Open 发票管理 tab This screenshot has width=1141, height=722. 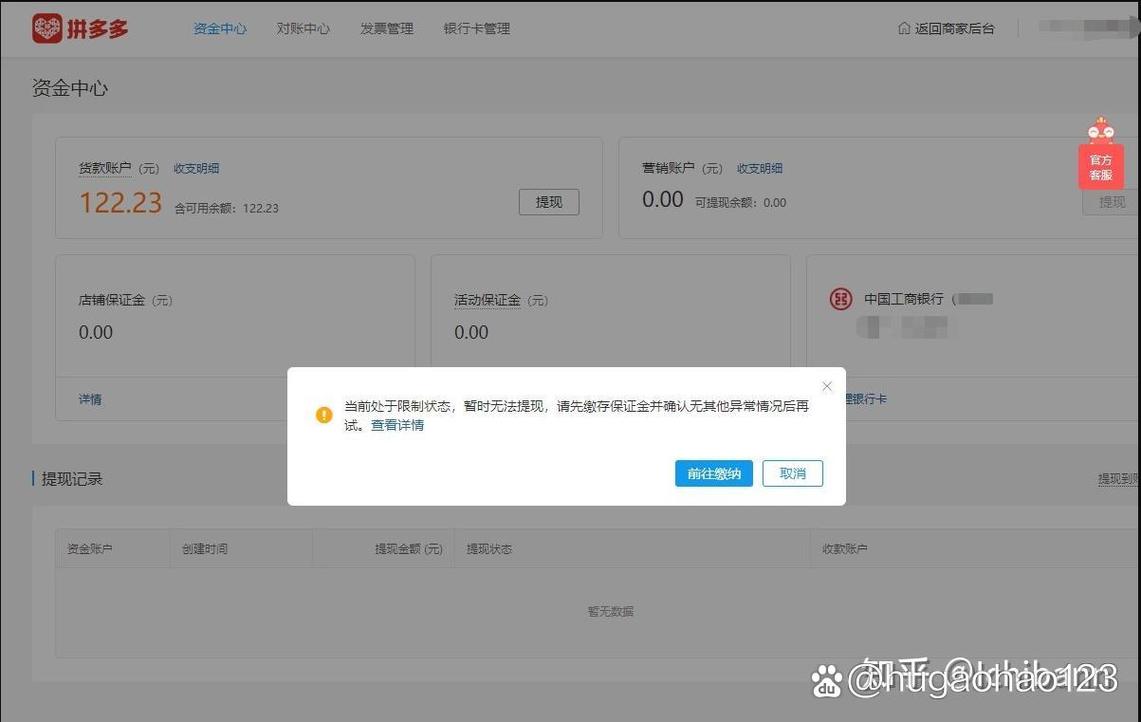point(387,28)
